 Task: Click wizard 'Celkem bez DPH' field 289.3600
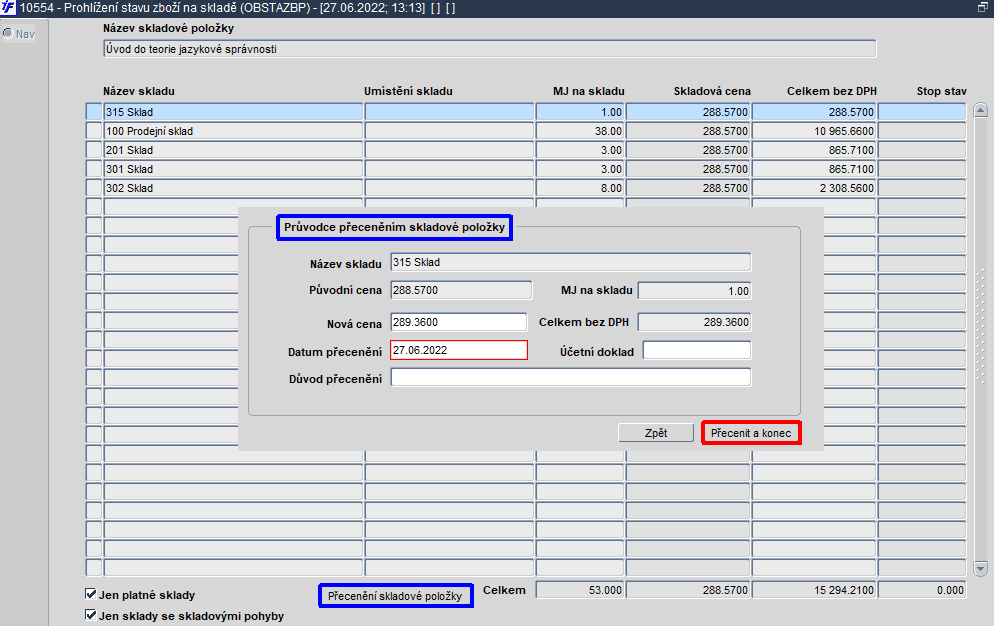694,322
